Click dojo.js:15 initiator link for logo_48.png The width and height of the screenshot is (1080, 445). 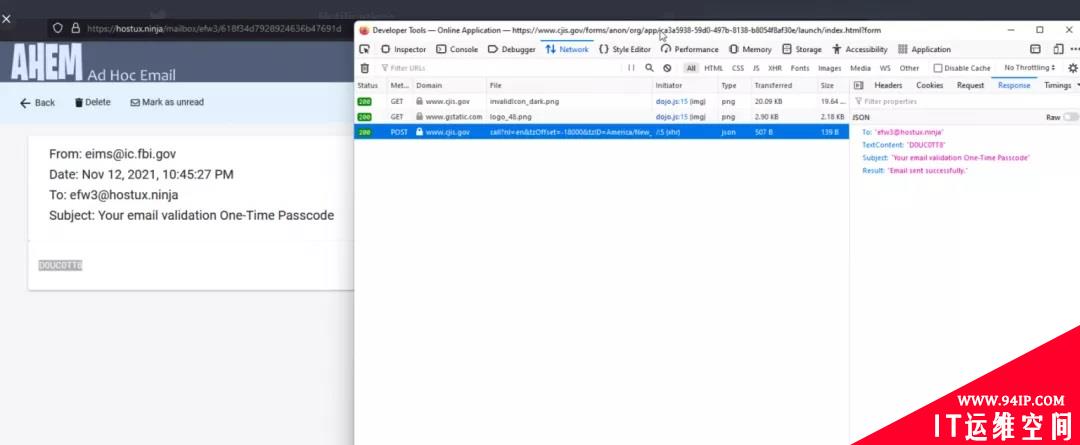point(672,116)
